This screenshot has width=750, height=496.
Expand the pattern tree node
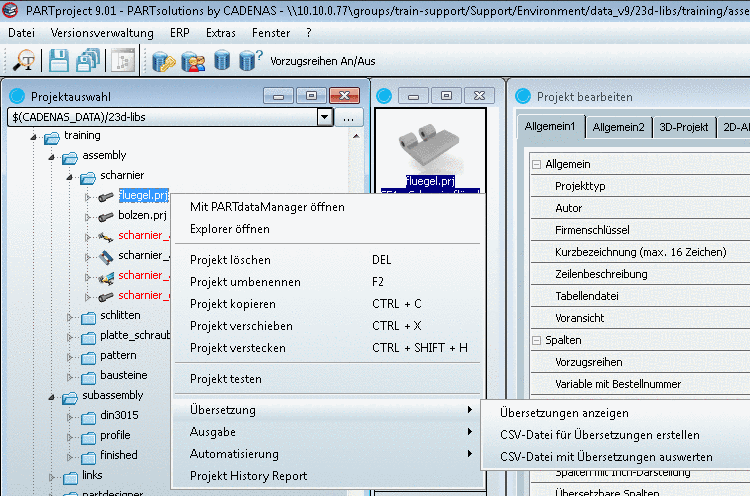[70, 357]
